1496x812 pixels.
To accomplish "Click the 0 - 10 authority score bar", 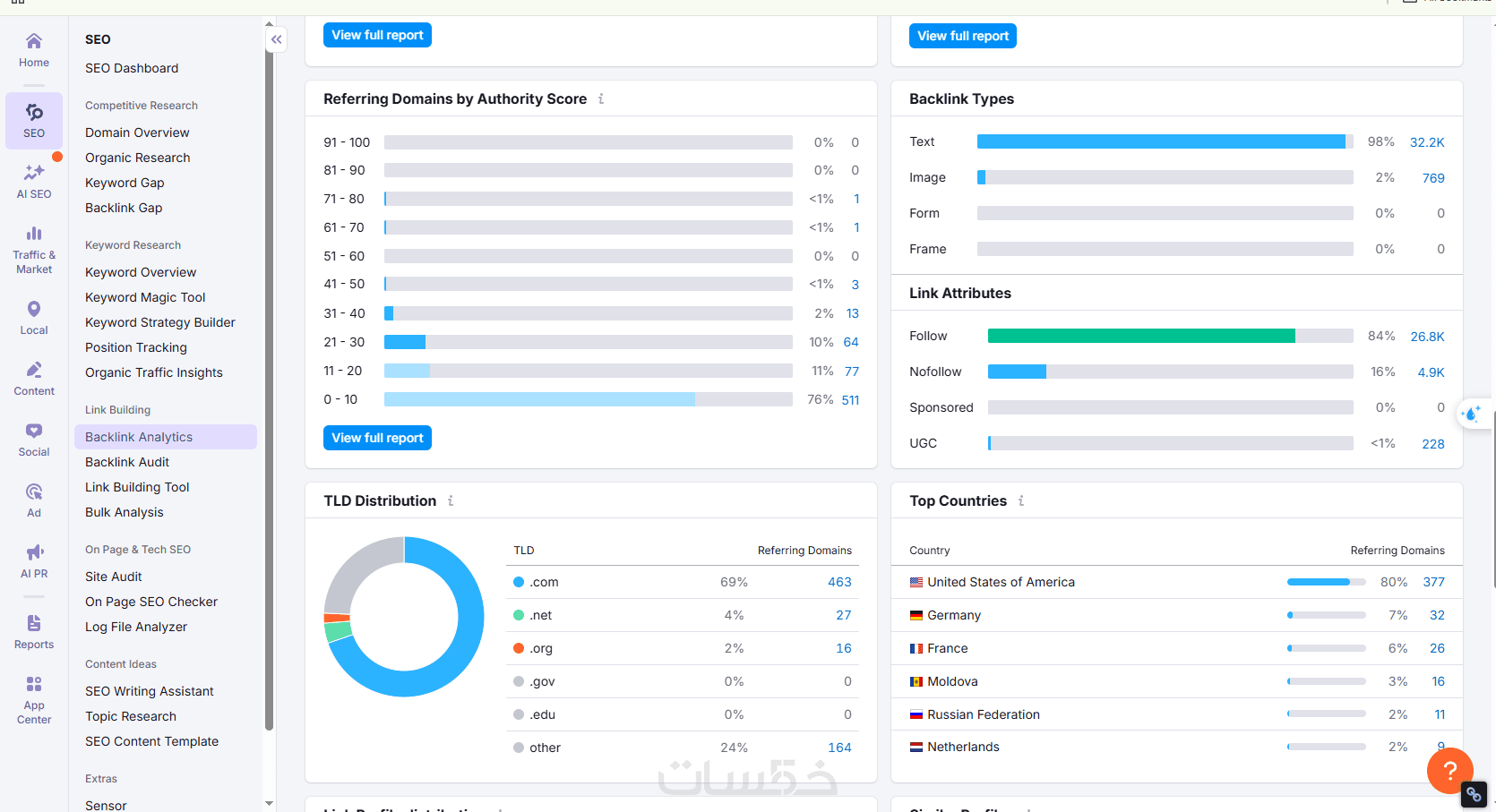I will click(589, 399).
